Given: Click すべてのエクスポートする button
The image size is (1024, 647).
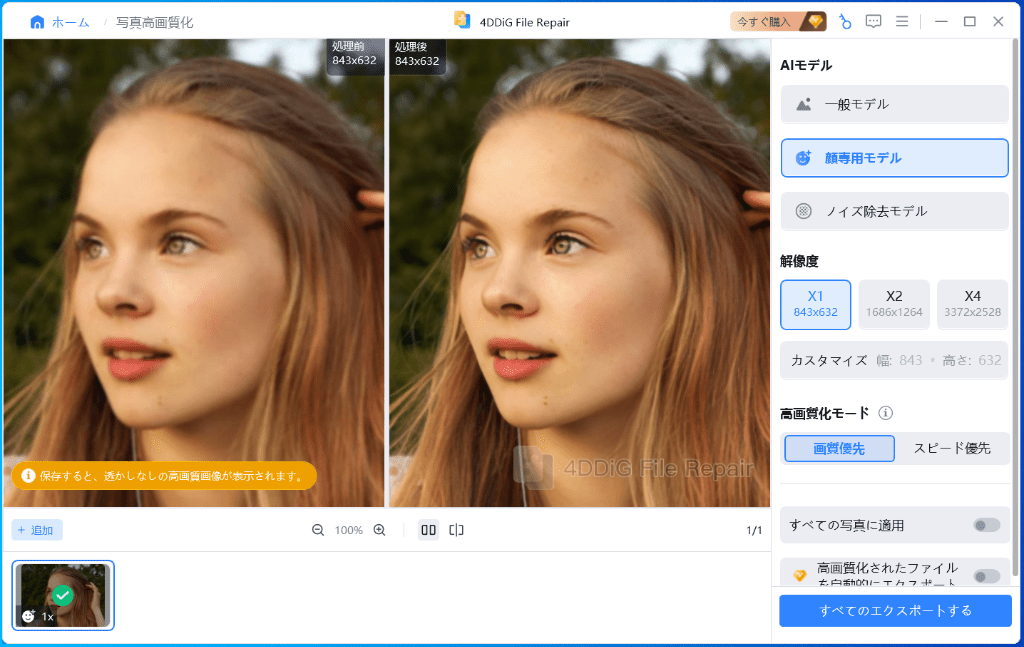Looking at the screenshot, I should point(895,611).
